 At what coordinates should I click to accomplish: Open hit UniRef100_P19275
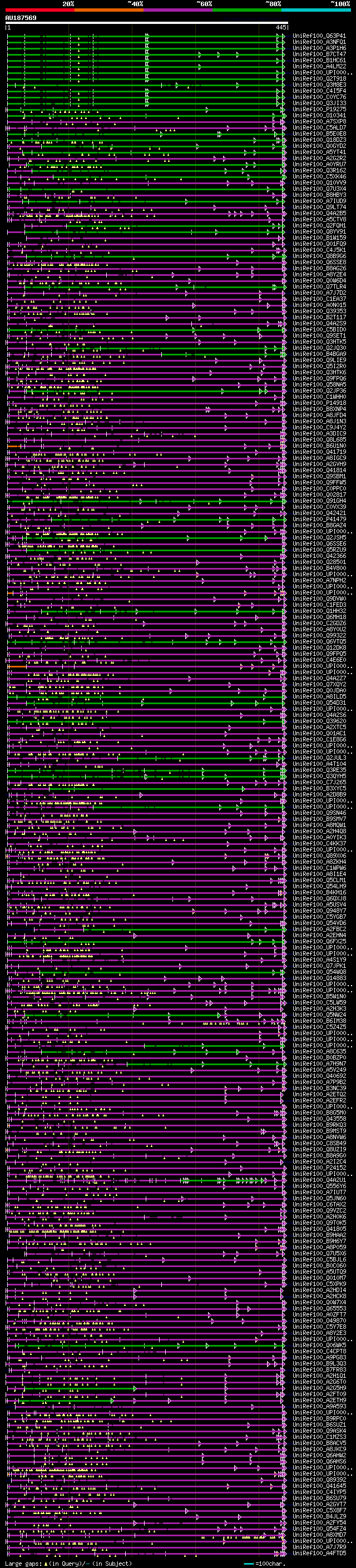[x=319, y=110]
